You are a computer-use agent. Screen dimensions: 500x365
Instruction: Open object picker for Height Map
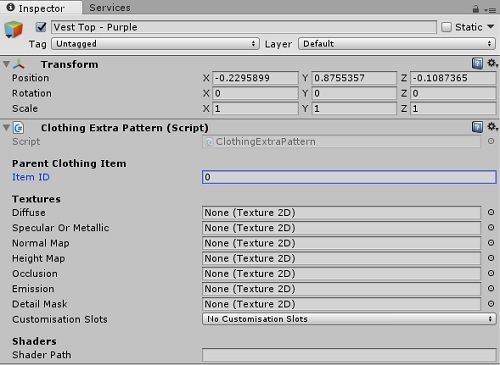tap(491, 258)
